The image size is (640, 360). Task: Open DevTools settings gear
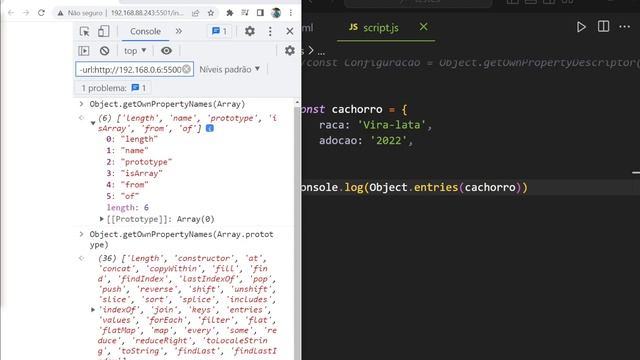[250, 31]
